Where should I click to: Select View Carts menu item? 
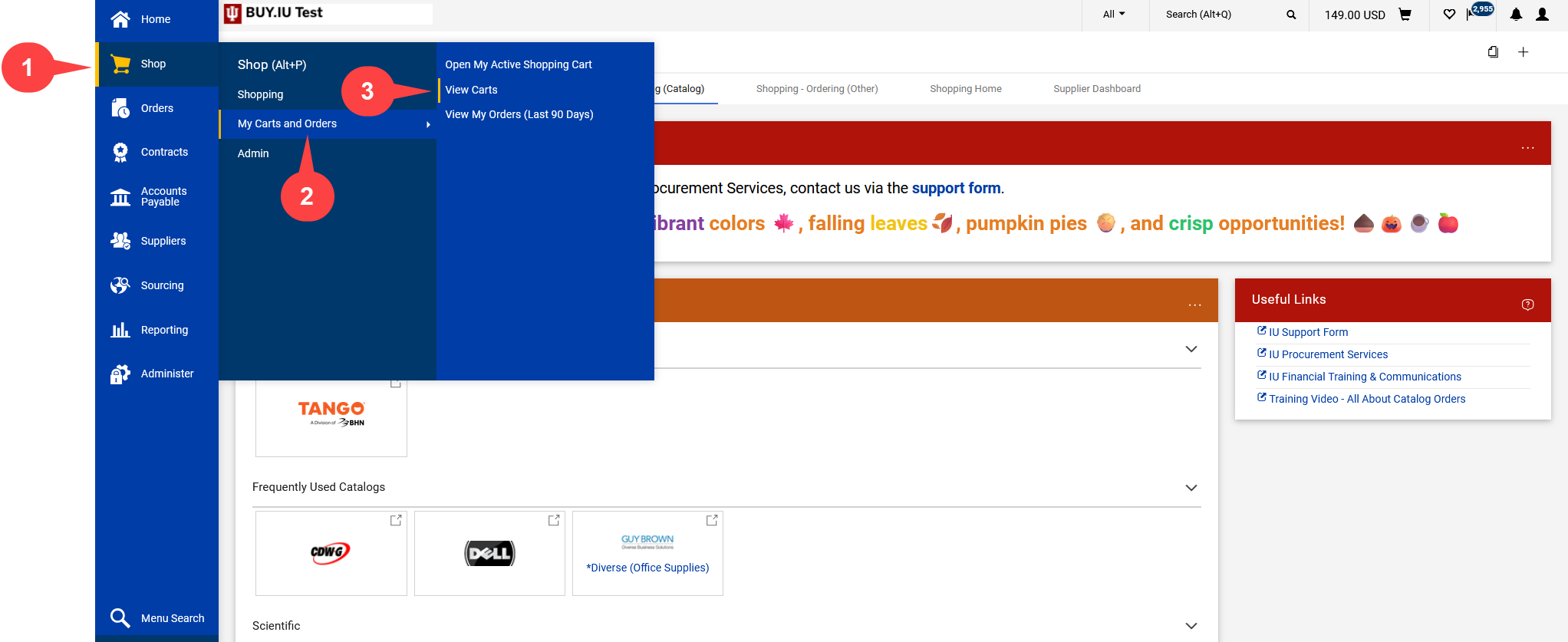pos(471,90)
